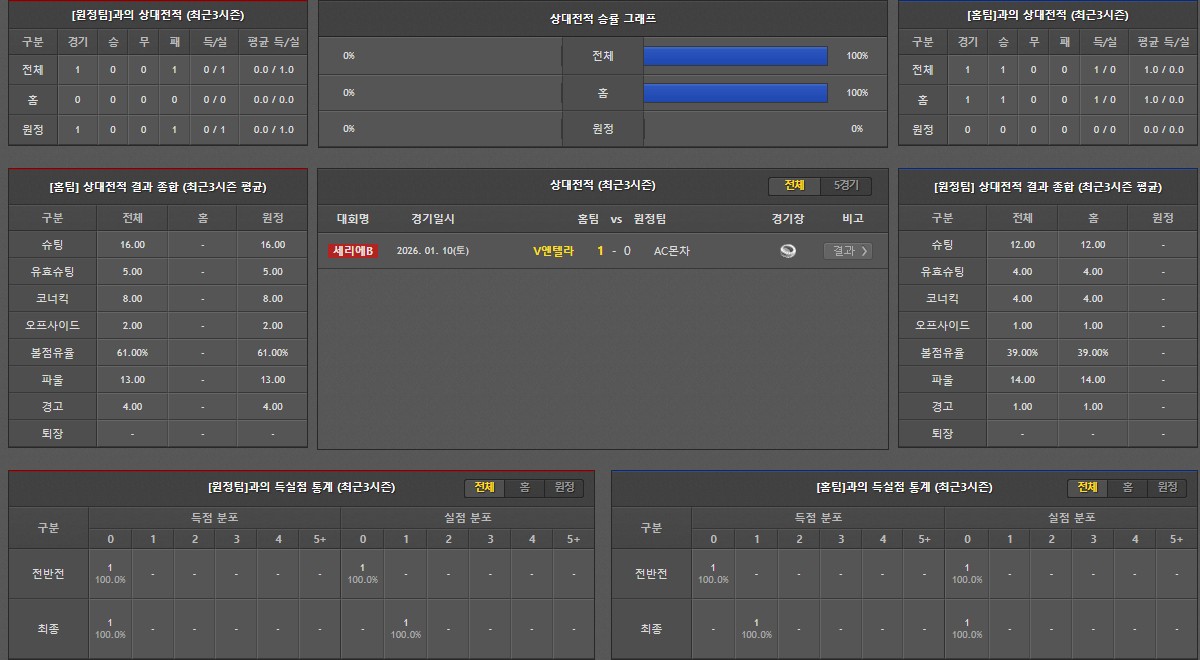This screenshot has height=660, width=1200.
Task: Select 원정 toggle in [홈팀] 득실점 통계
Action: (1166, 487)
